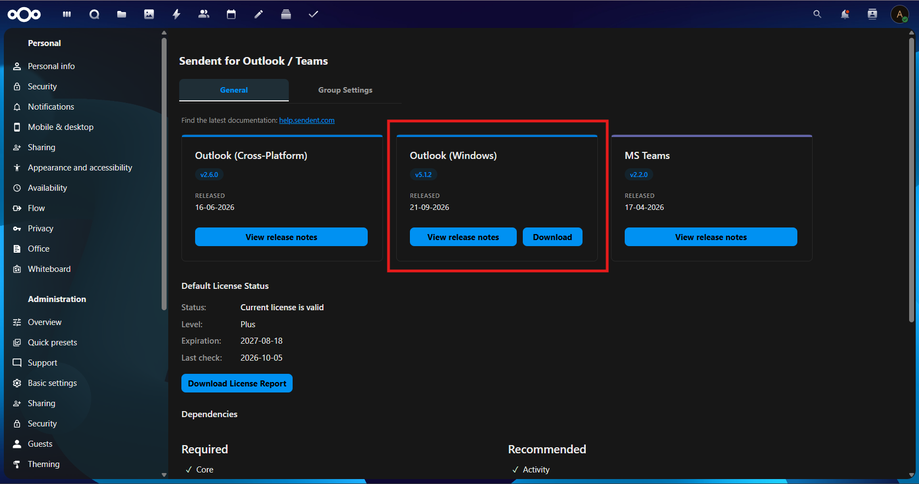This screenshot has width=919, height=484.
Task: Open the Calendar app icon
Action: tap(231, 14)
